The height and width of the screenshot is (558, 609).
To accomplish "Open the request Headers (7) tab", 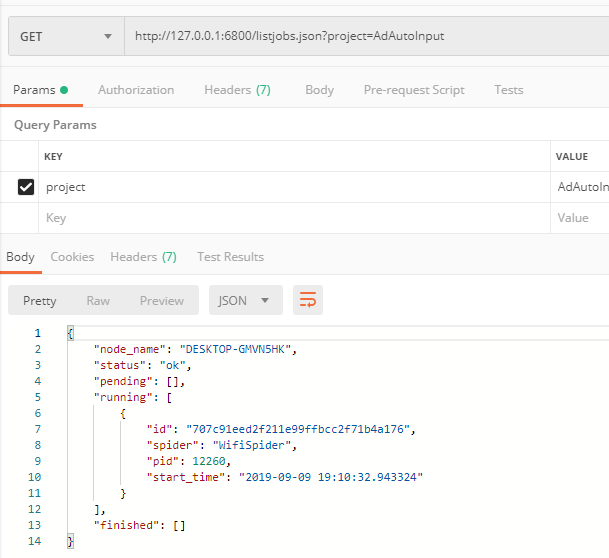I will 237,90.
